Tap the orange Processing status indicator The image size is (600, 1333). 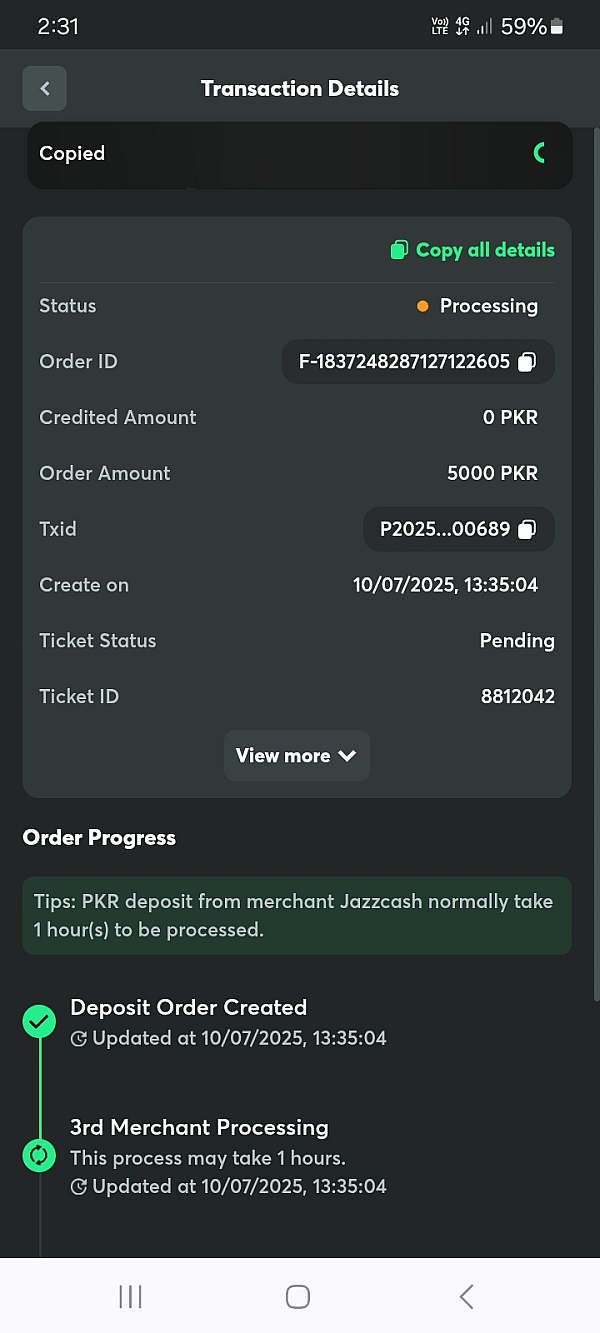(423, 306)
